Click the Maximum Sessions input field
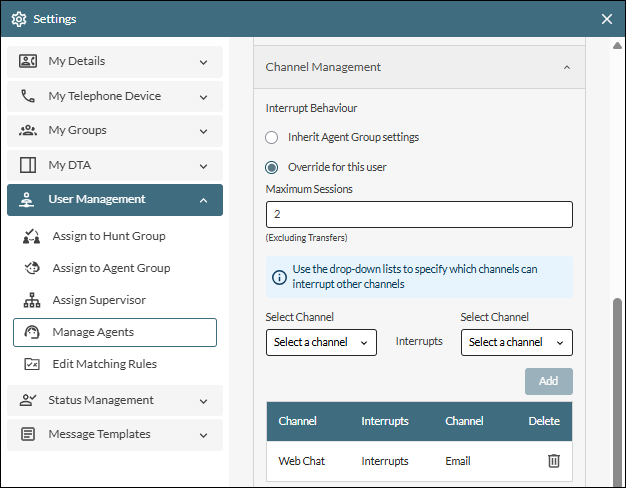 coord(419,215)
